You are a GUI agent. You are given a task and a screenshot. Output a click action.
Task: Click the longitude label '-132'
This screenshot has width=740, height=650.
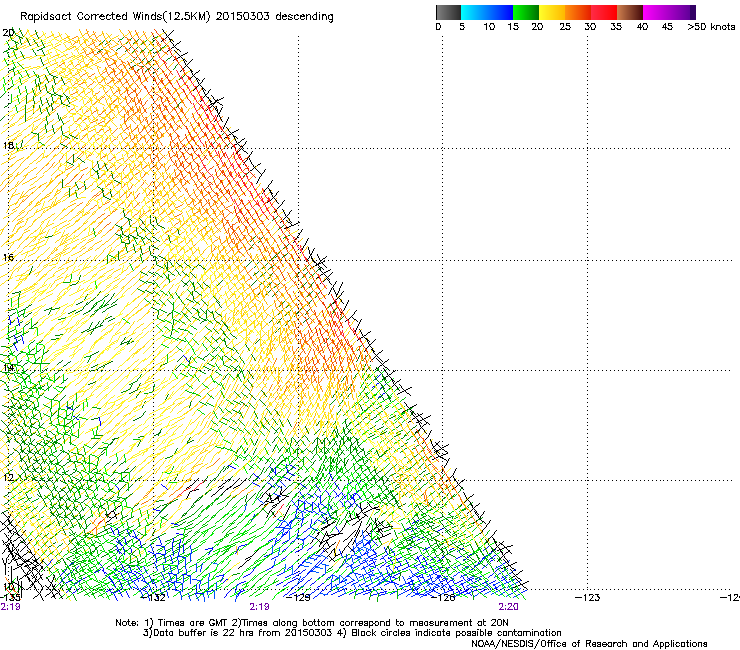tap(154, 598)
